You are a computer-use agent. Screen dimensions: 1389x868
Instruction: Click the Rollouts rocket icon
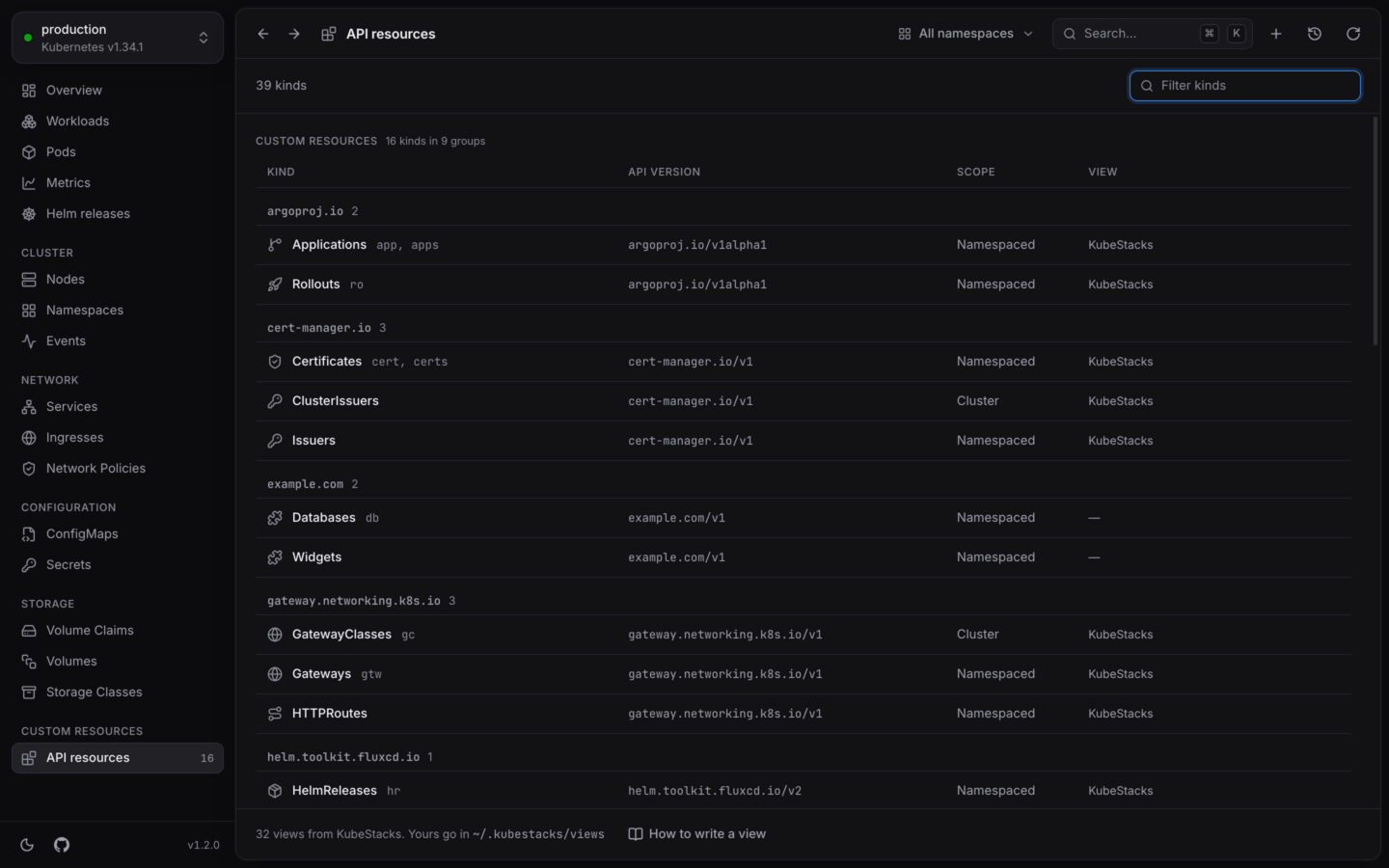[275, 285]
